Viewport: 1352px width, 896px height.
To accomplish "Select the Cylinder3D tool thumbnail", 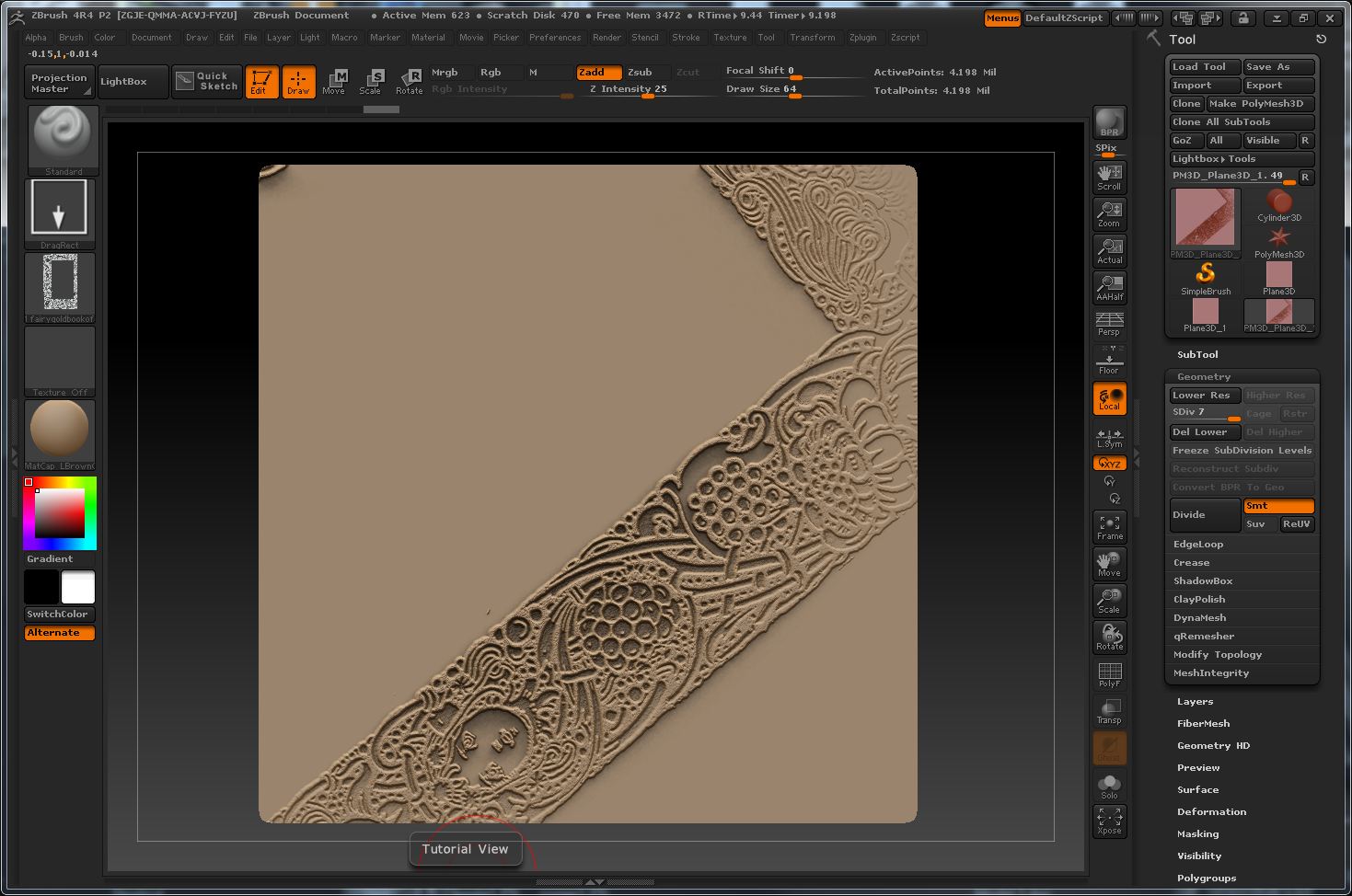I will tap(1279, 206).
